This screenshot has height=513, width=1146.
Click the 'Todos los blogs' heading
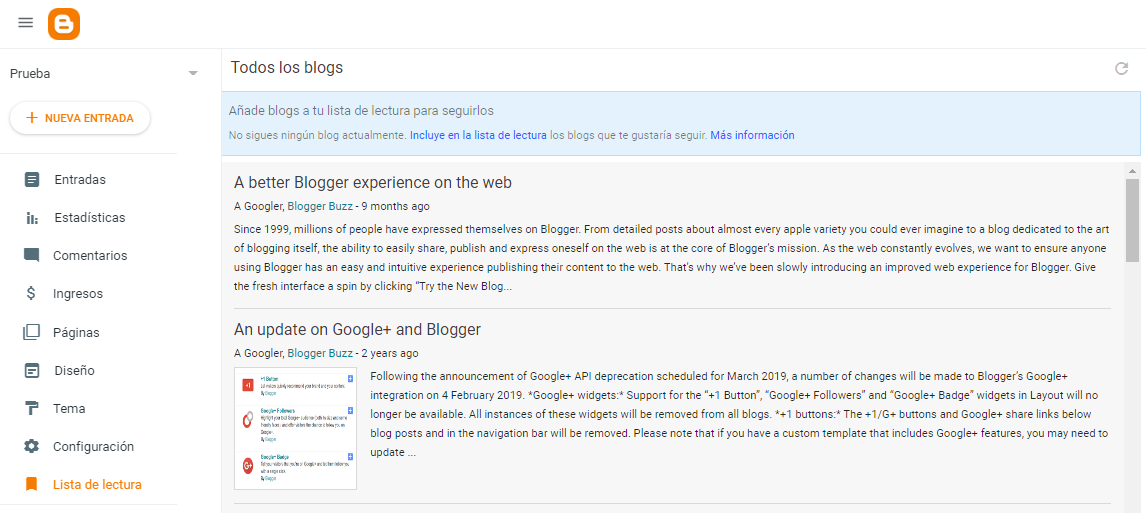tap(286, 68)
